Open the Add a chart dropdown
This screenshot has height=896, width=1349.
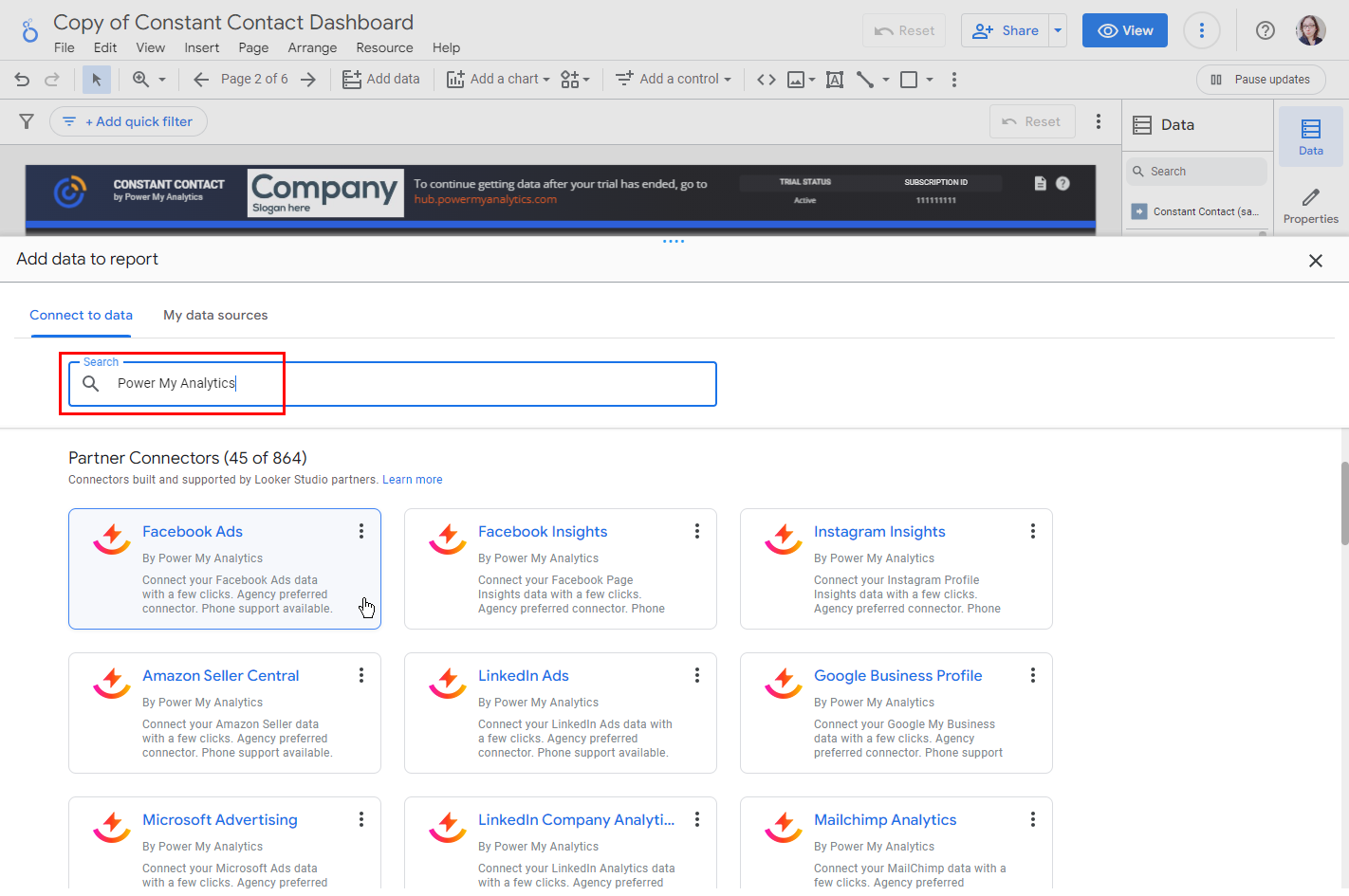point(499,80)
